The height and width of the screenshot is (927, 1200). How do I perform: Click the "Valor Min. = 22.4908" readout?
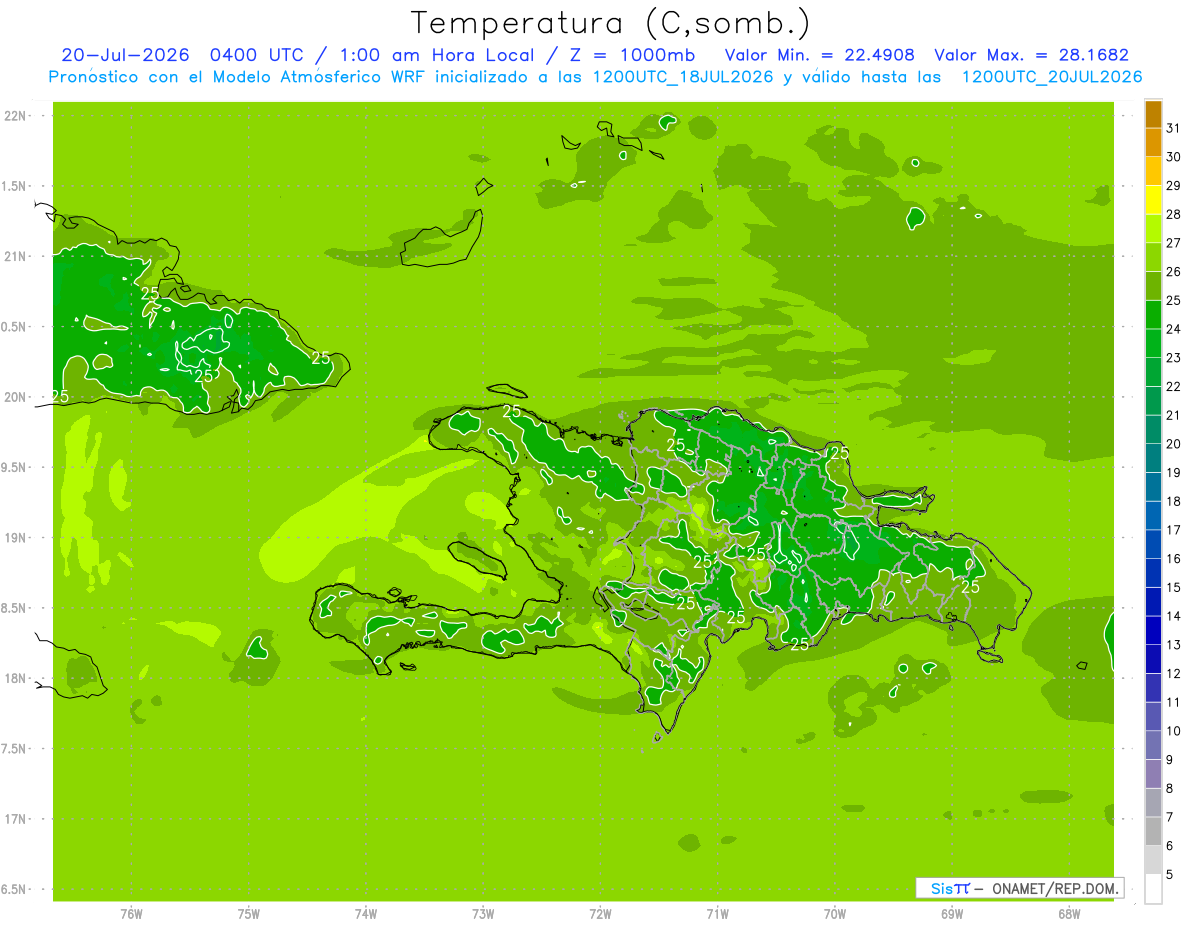820,55
